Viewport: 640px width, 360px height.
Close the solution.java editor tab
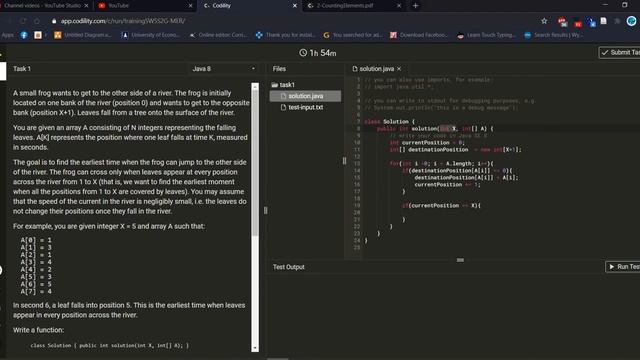[399, 69]
